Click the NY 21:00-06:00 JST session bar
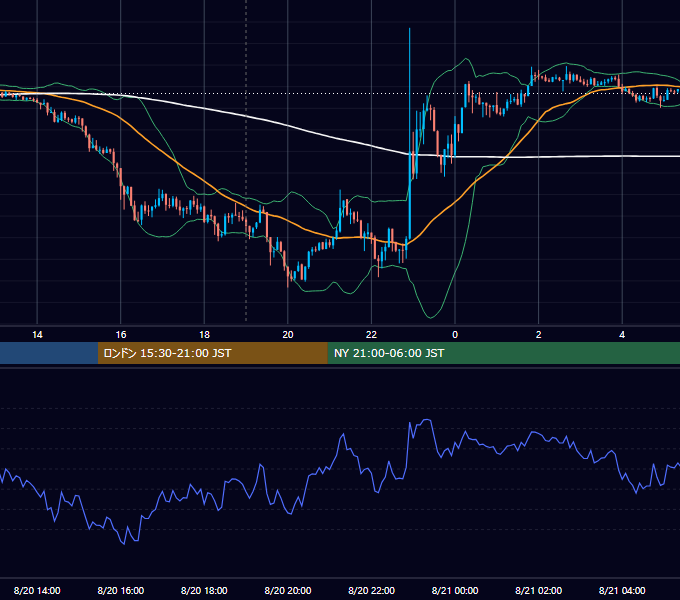 503,353
